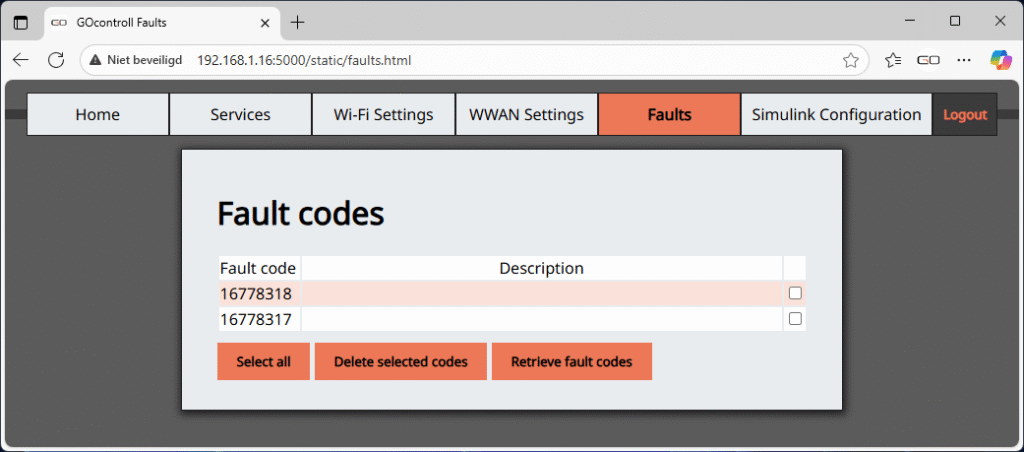This screenshot has width=1024, height=452.
Task: Check the box for fault code 16778318
Action: click(x=795, y=294)
